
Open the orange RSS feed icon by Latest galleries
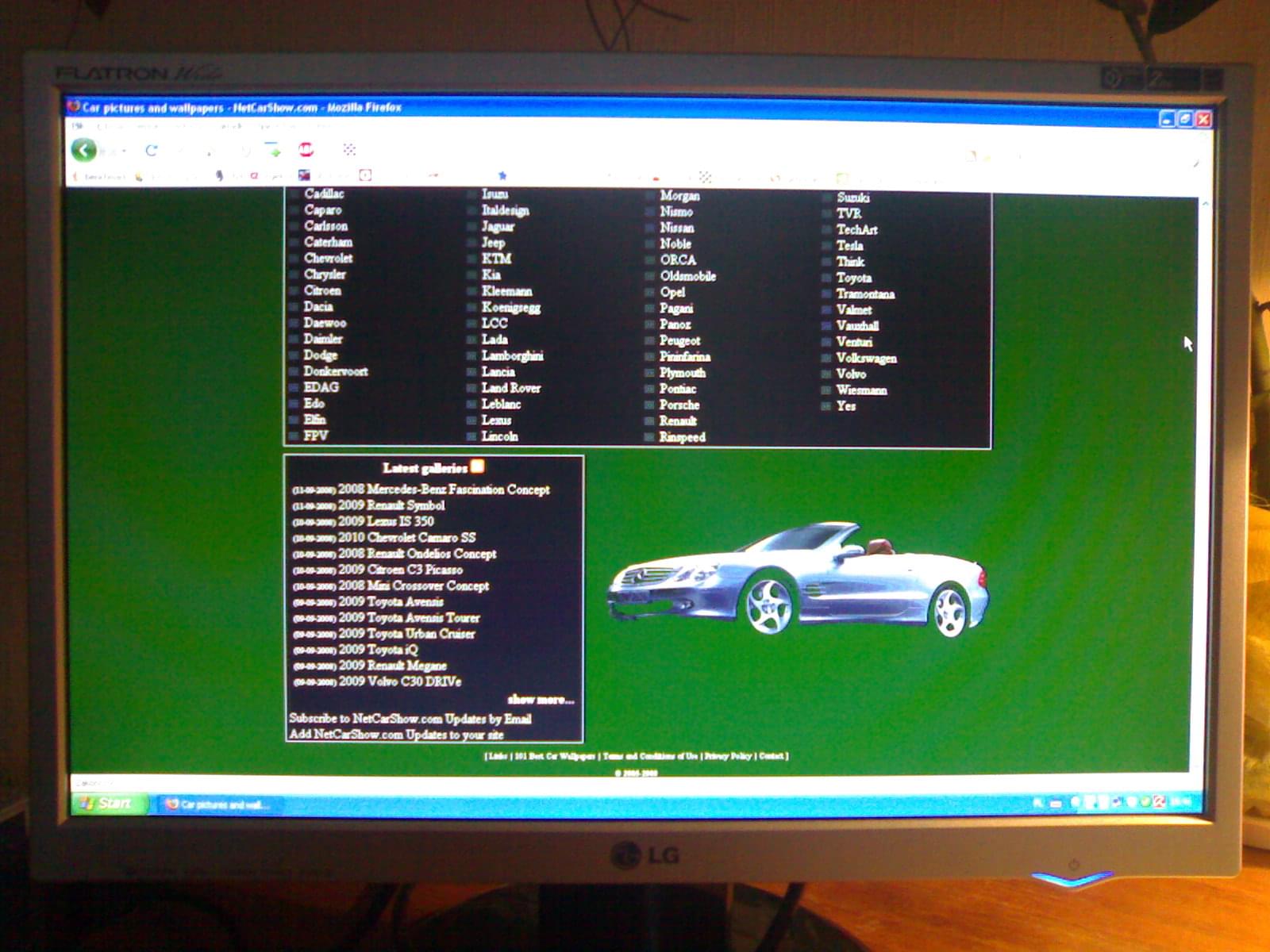point(477,466)
